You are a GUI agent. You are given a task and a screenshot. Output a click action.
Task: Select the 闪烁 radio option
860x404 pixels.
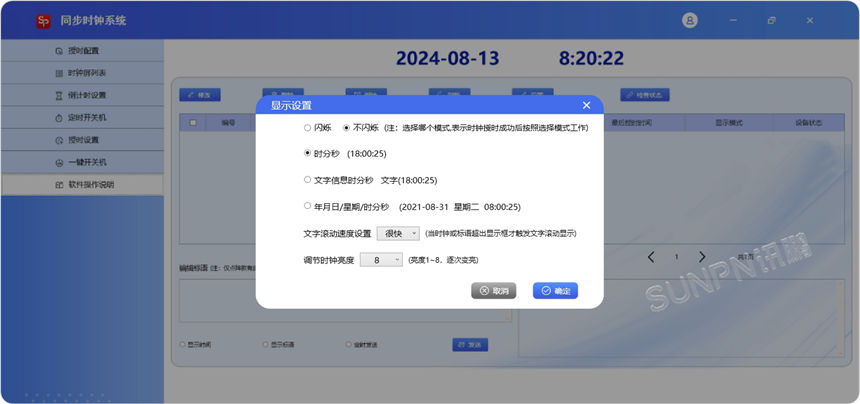307,128
